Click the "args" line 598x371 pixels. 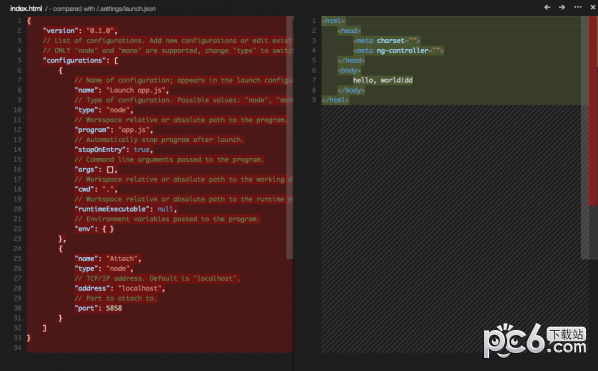96,169
